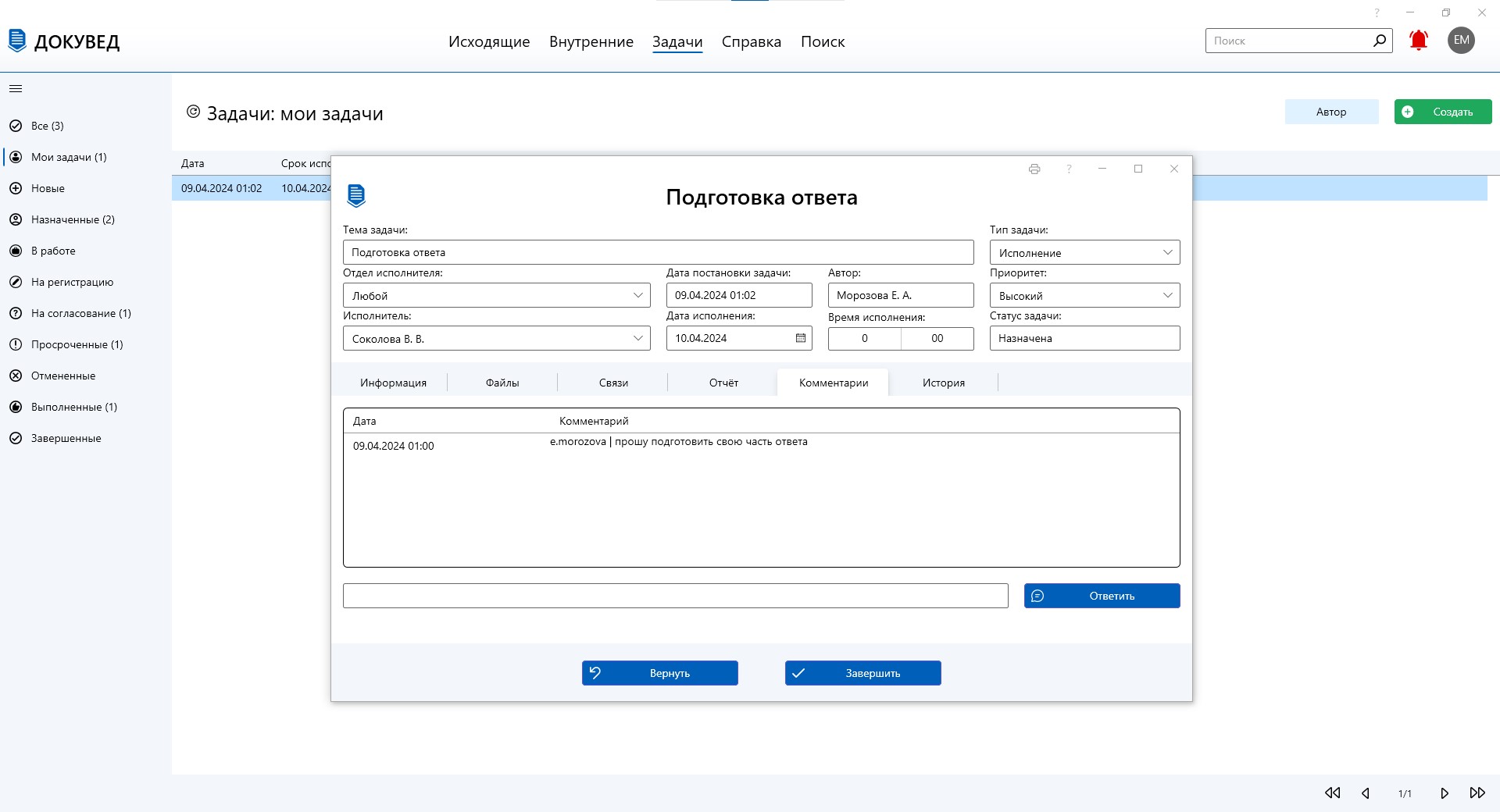Open Назначенные (2) tasks
This screenshot has width=1500, height=812.
click(x=86, y=219)
